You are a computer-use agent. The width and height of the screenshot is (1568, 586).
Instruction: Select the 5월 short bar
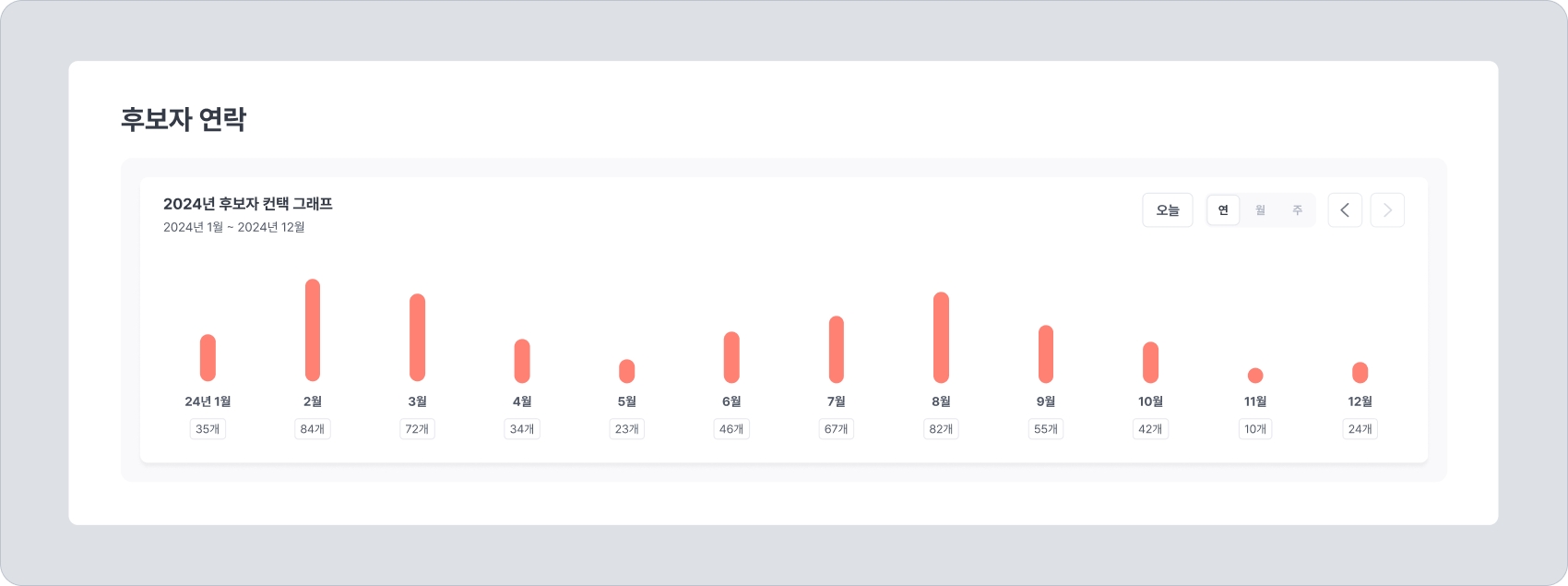(x=627, y=371)
